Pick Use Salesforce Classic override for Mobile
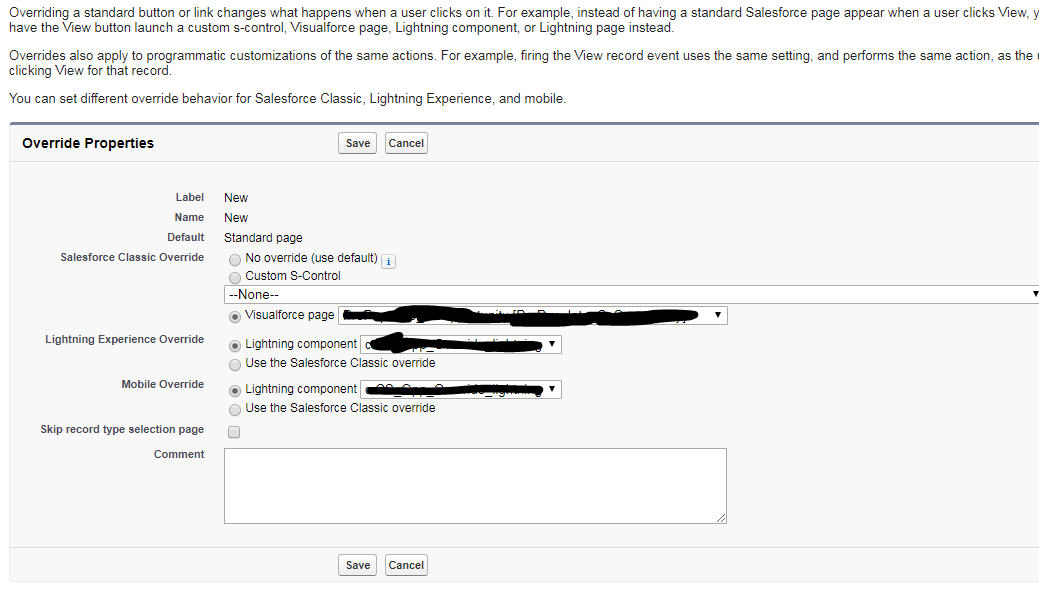This screenshot has width=1039, height=592. [x=235, y=409]
